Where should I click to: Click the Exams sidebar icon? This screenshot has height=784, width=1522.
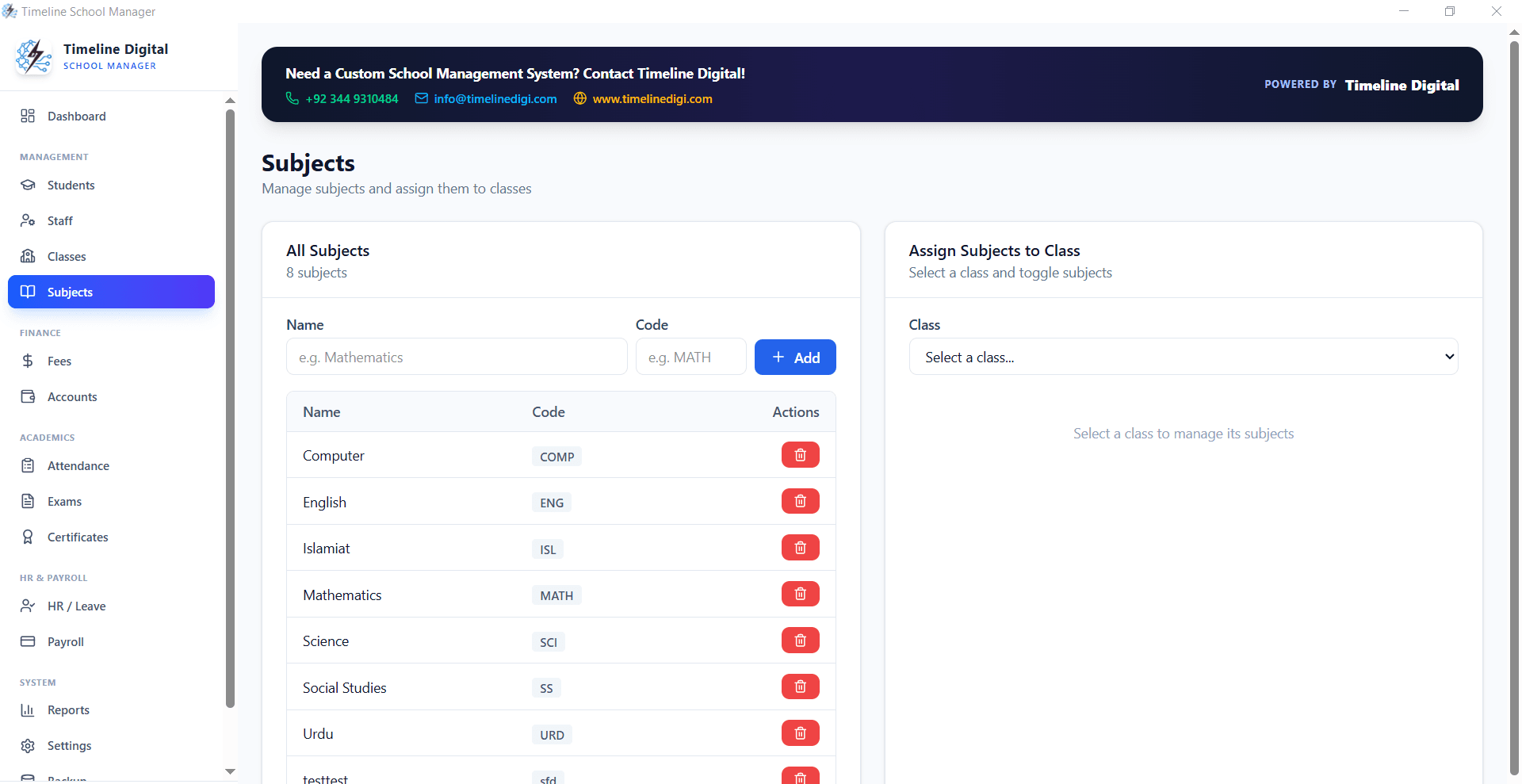click(28, 501)
